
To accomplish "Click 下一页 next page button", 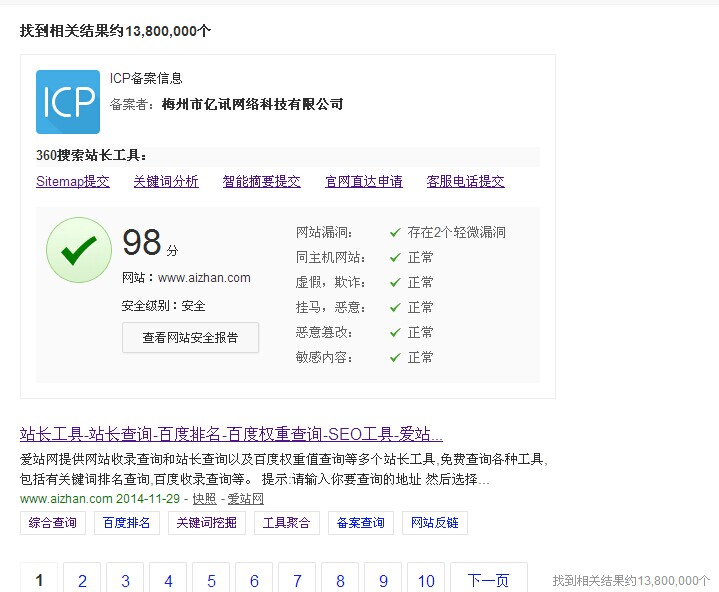I will (x=488, y=580).
